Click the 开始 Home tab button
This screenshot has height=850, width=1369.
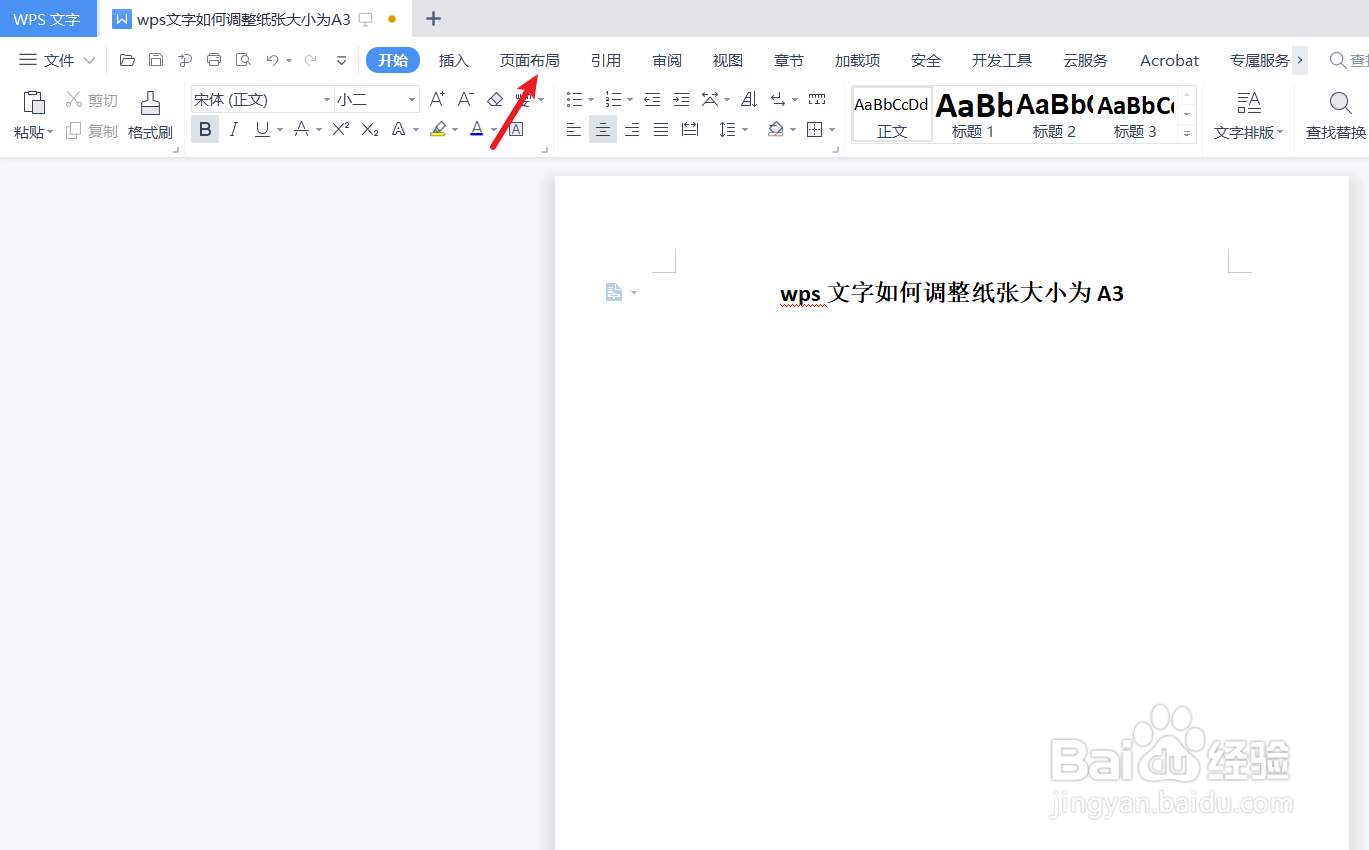pos(393,60)
